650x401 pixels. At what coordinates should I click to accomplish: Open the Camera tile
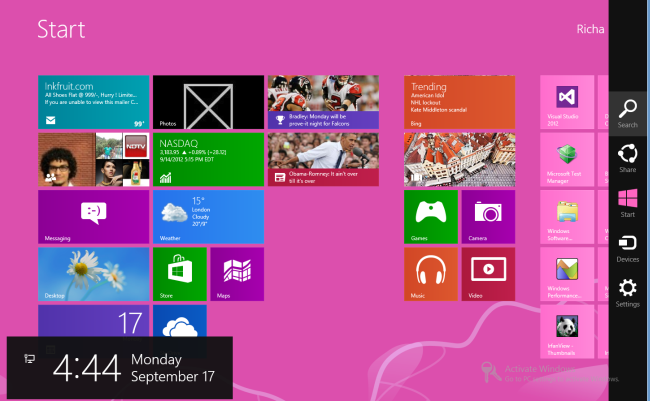[488, 217]
